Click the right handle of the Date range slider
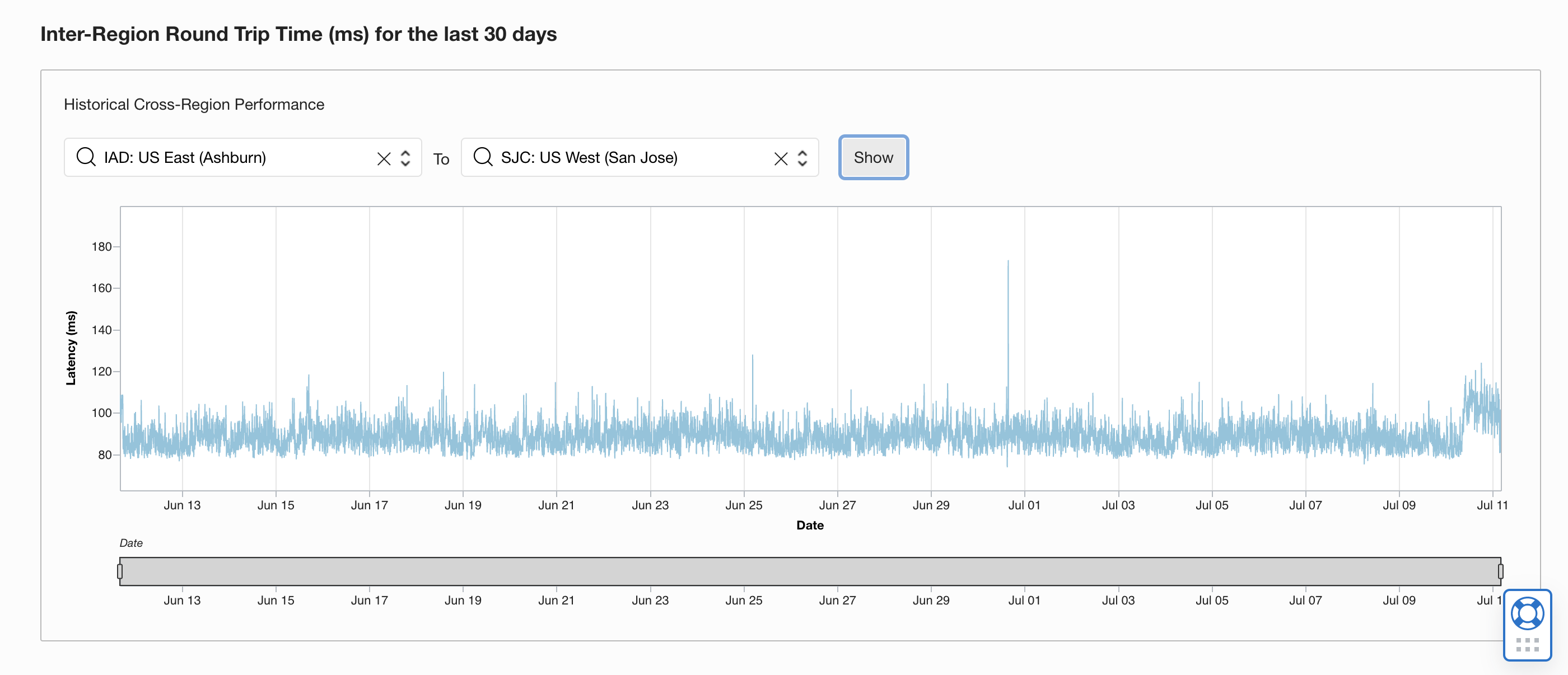Screen dimensions: 1568x675 [1500, 570]
